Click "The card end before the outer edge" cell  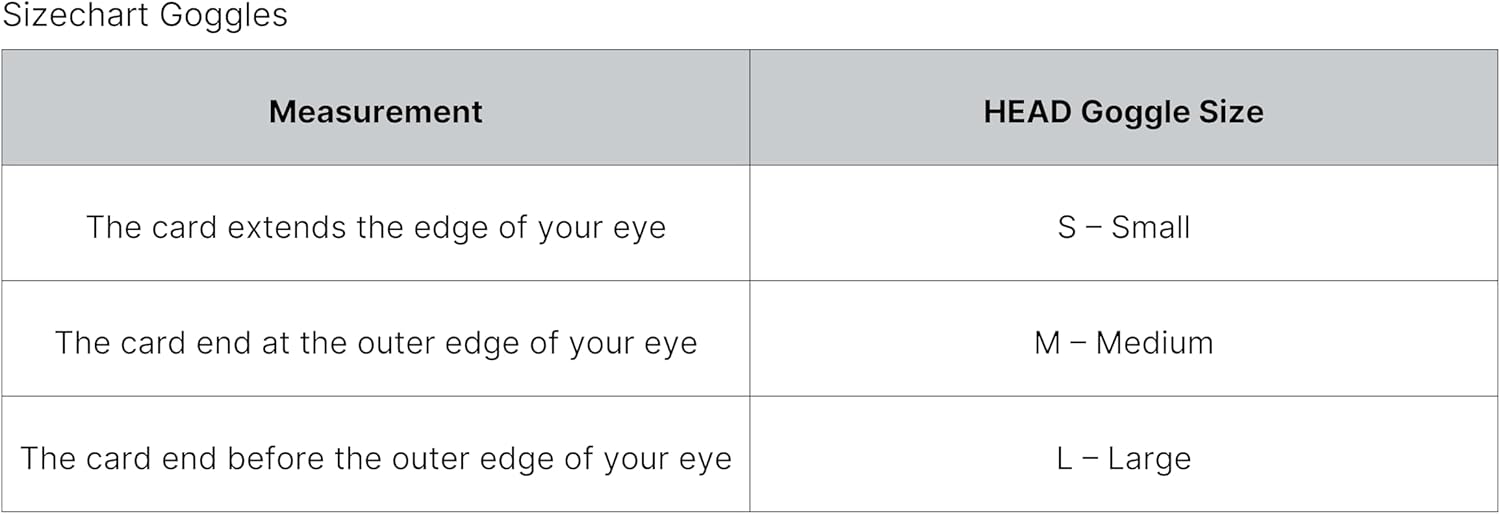coord(375,459)
